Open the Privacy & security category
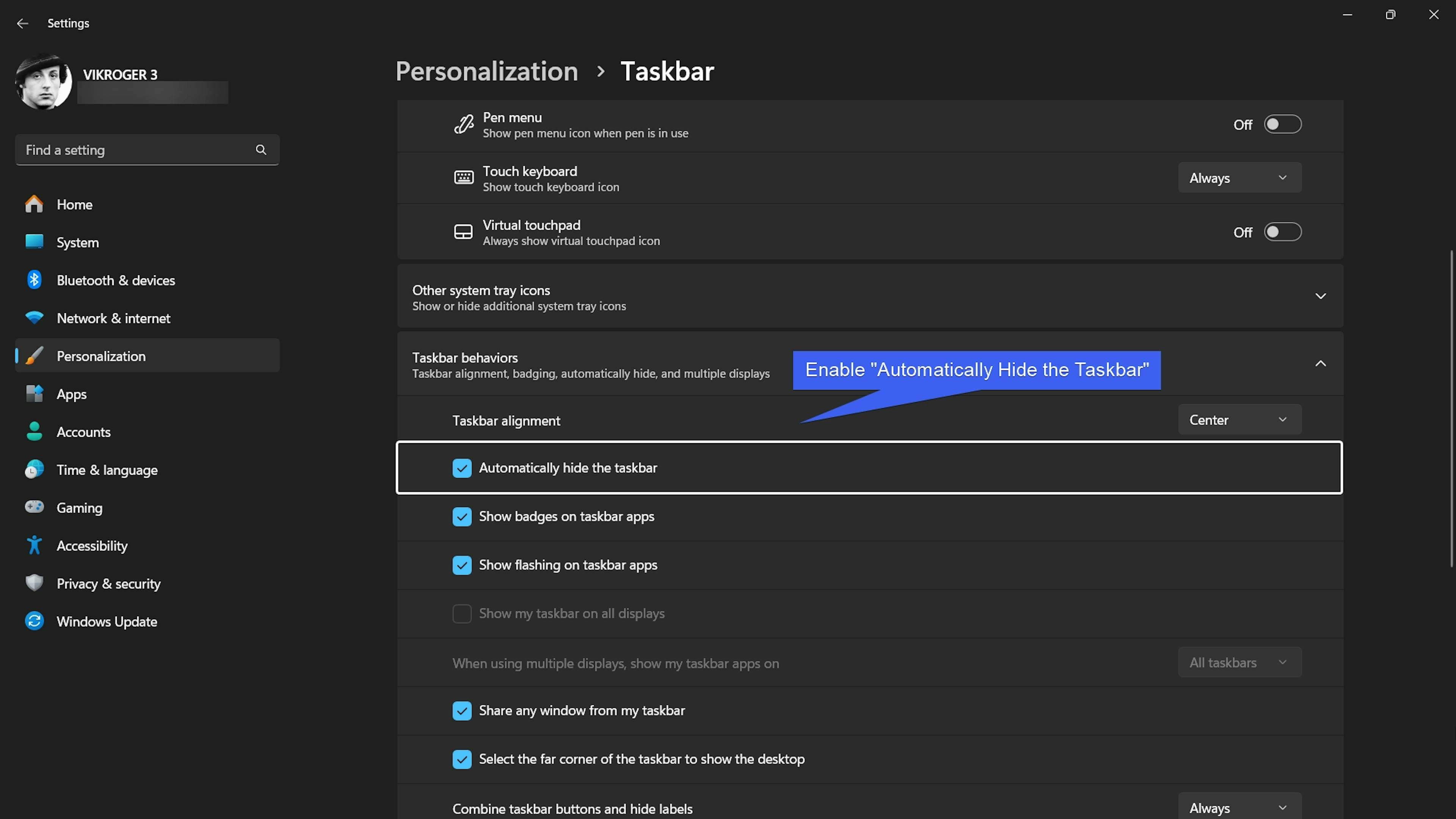Viewport: 1456px width, 819px height. pos(108,583)
